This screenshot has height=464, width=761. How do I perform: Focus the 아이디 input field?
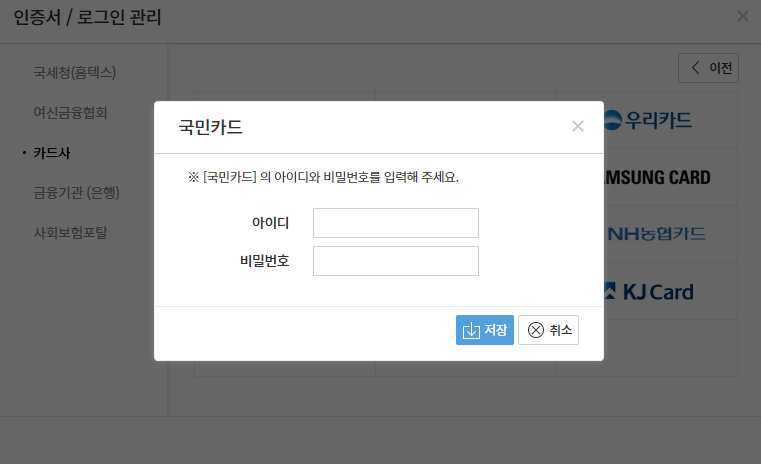395,223
